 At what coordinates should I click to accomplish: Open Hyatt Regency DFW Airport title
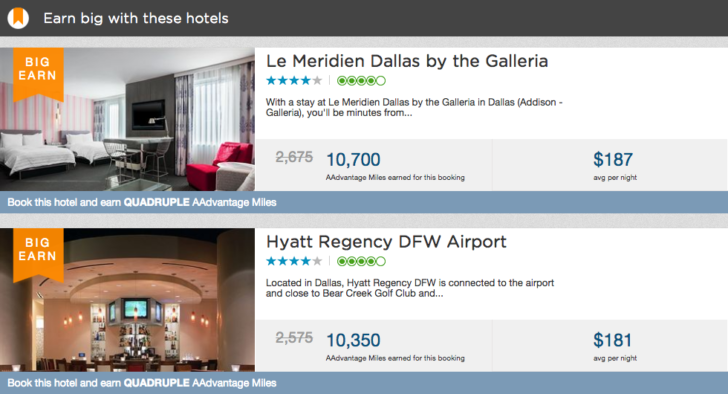pos(386,242)
